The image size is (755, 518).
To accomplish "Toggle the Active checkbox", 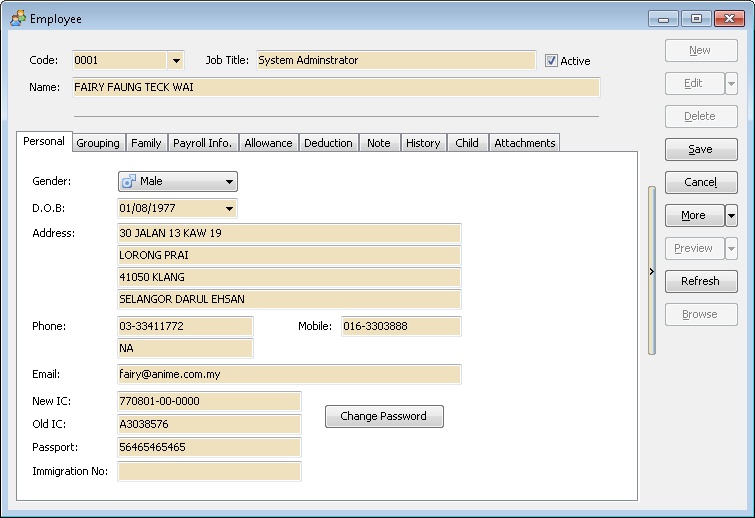I will 551,61.
